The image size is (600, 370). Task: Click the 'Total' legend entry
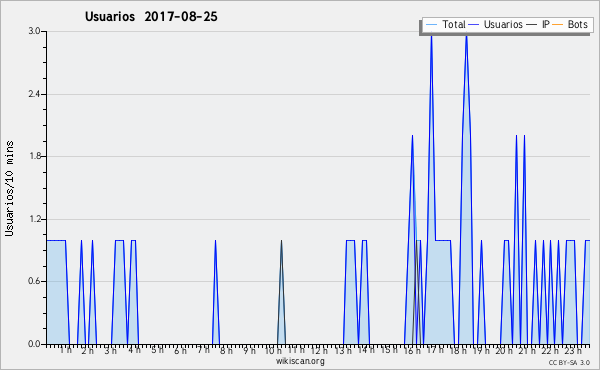tap(445, 24)
